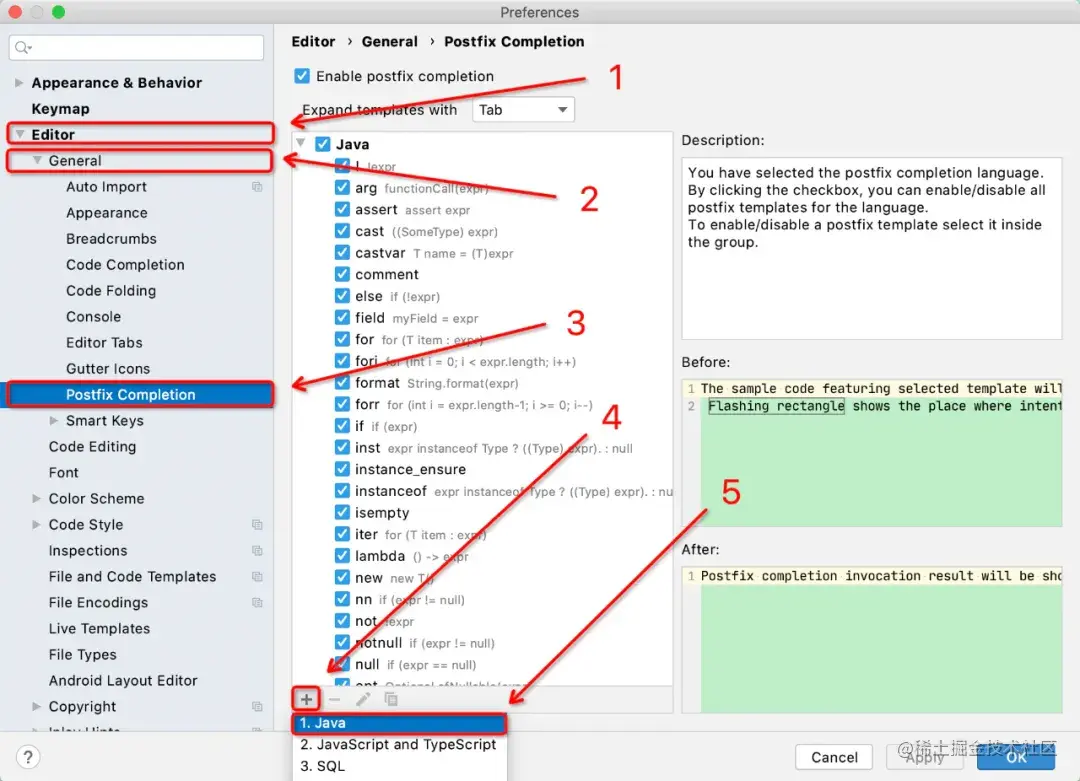Open Code Editing settings
The width and height of the screenshot is (1080, 781).
(x=92, y=446)
